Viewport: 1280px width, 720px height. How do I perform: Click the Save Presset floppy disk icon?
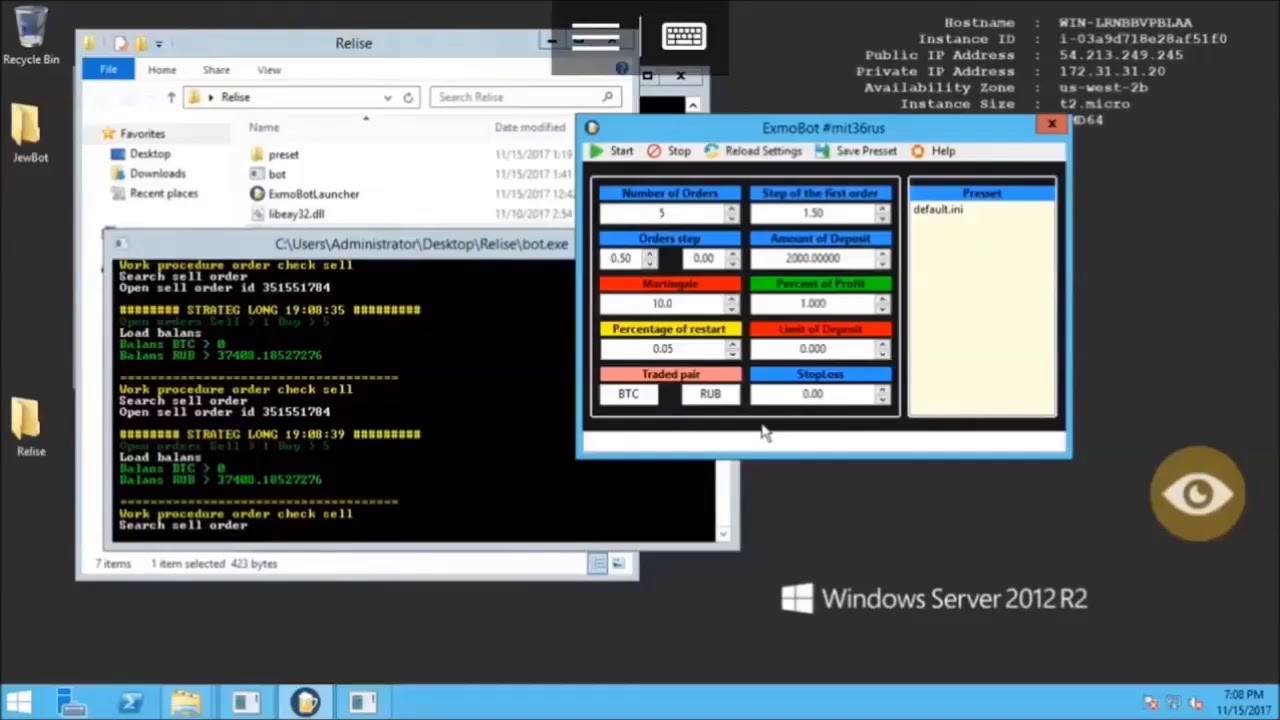[822, 151]
